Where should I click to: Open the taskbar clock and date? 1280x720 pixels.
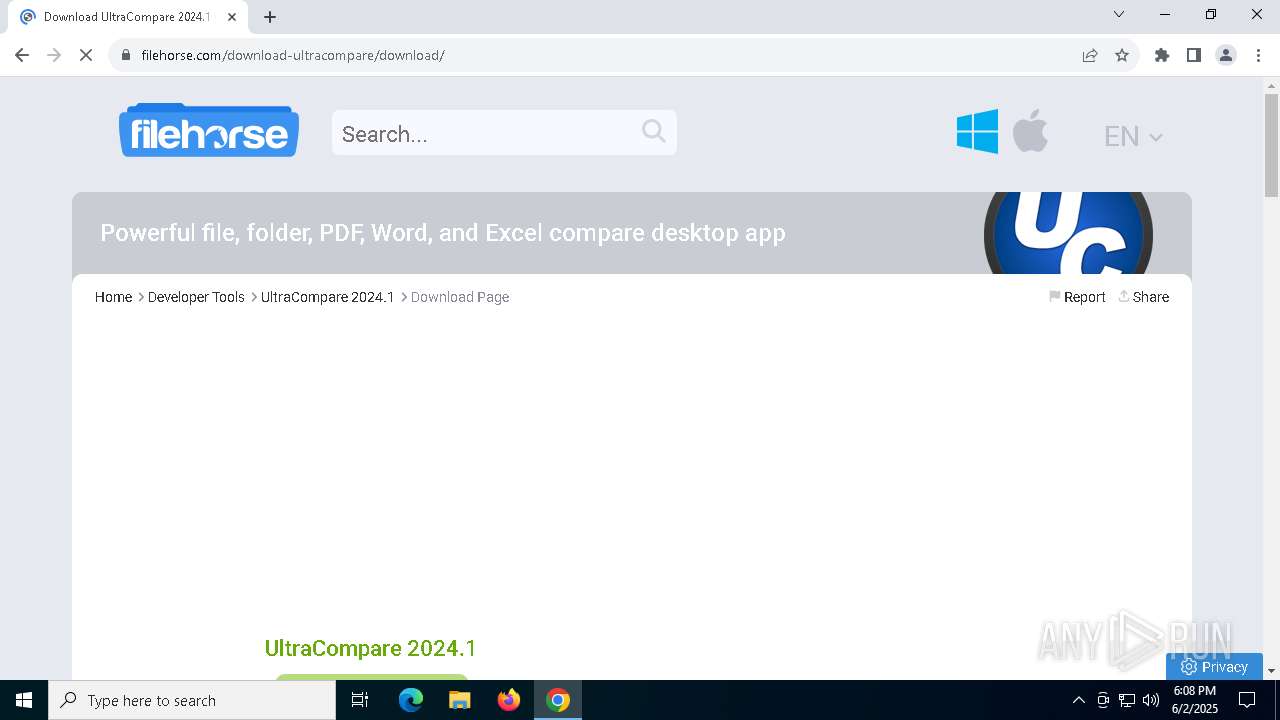(x=1195, y=700)
